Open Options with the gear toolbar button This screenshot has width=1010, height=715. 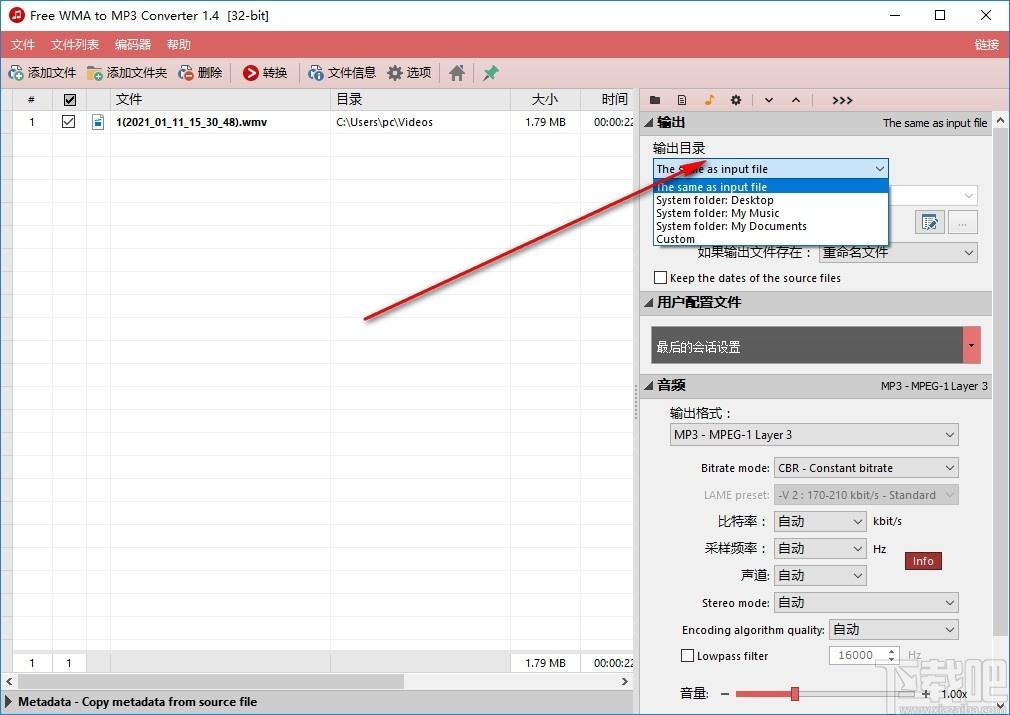pos(409,73)
